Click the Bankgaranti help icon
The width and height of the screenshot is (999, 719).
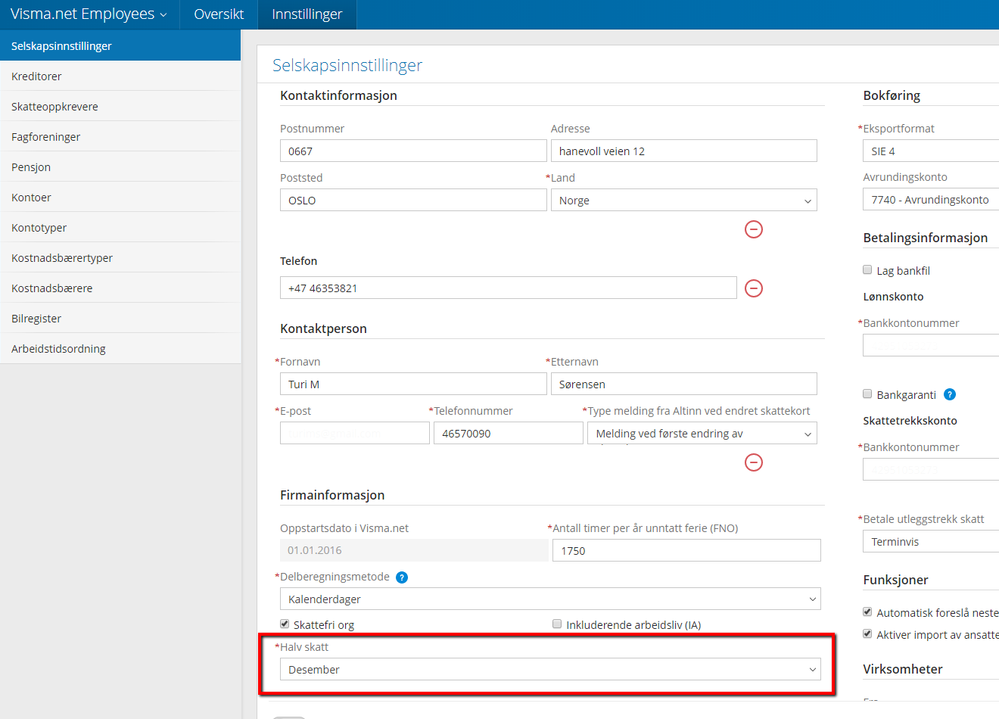[x=949, y=394]
